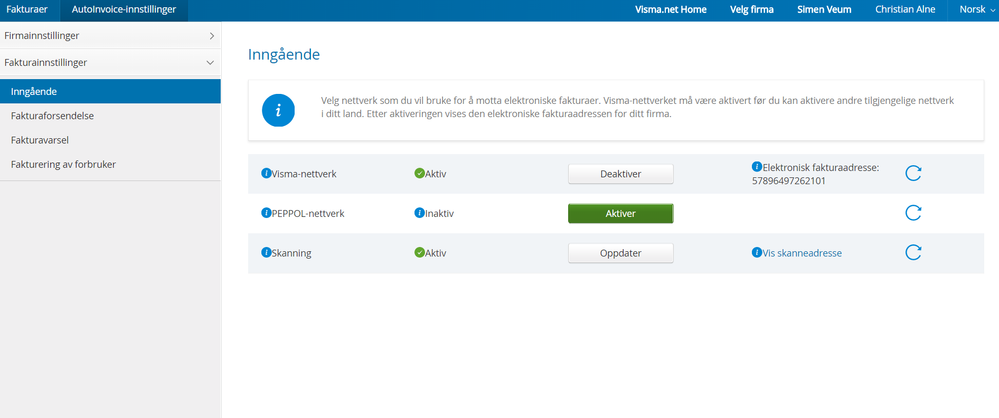The width and height of the screenshot is (999, 418).
Task: Refresh the PEPPOL-nettverk row status
Action: pyautogui.click(x=913, y=213)
